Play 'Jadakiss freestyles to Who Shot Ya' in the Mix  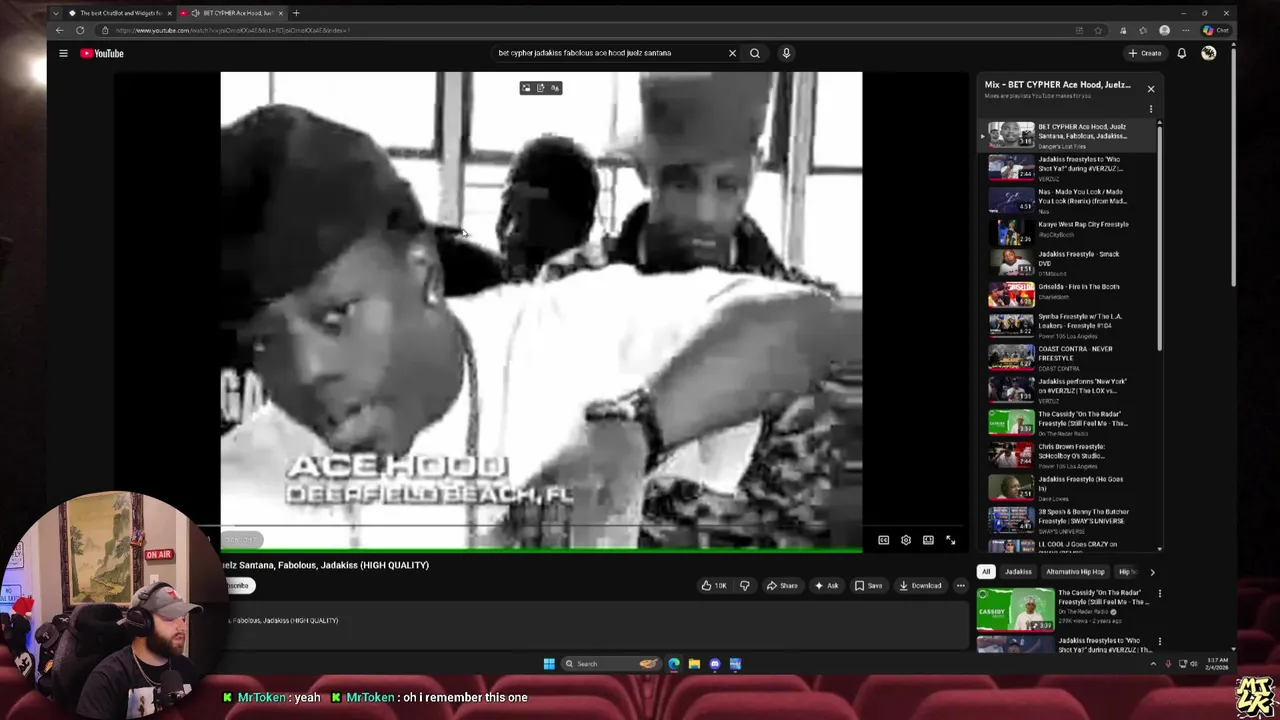pyautogui.click(x=1065, y=167)
